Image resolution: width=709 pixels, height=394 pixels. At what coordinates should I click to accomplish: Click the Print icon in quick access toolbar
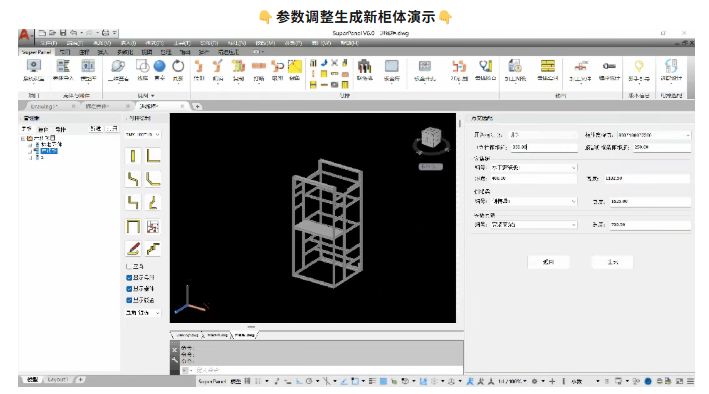pos(105,33)
